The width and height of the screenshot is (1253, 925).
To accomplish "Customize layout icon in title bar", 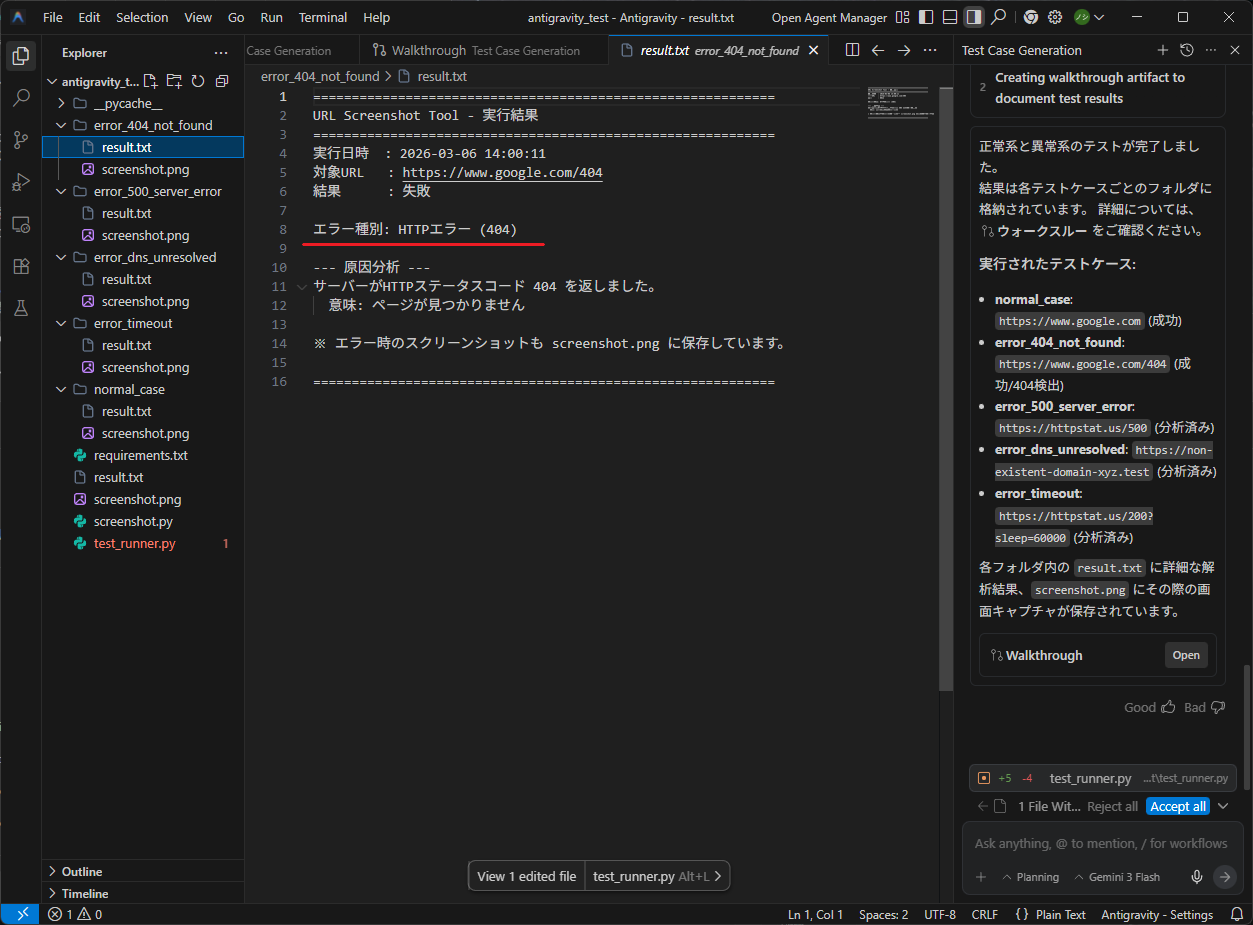I will click(x=903, y=17).
